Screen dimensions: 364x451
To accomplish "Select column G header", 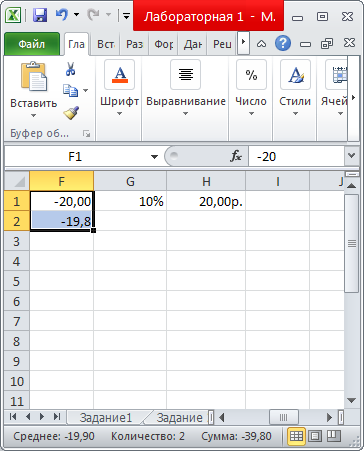I will 130,181.
